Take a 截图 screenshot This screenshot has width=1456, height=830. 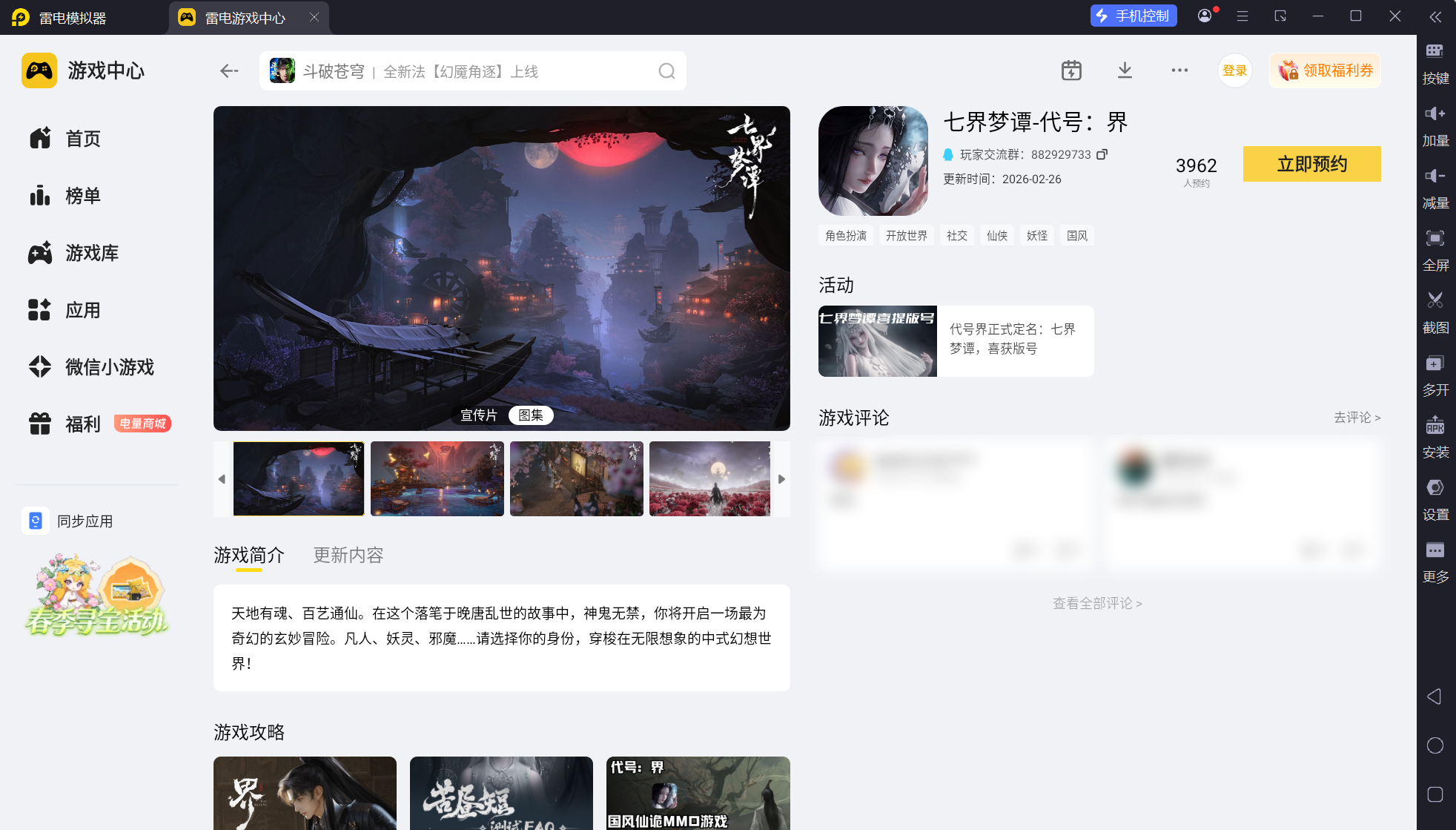(1435, 313)
